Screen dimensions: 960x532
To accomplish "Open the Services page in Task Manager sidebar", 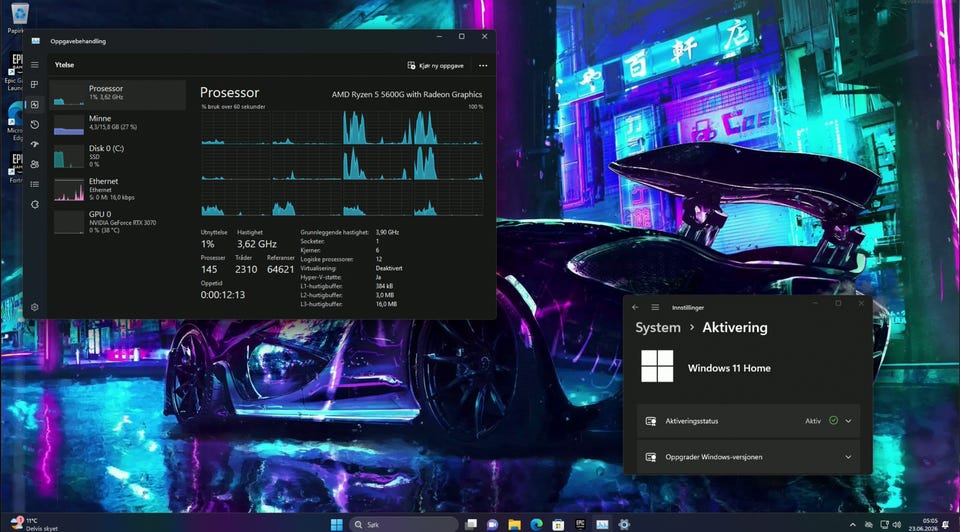I will [x=35, y=204].
